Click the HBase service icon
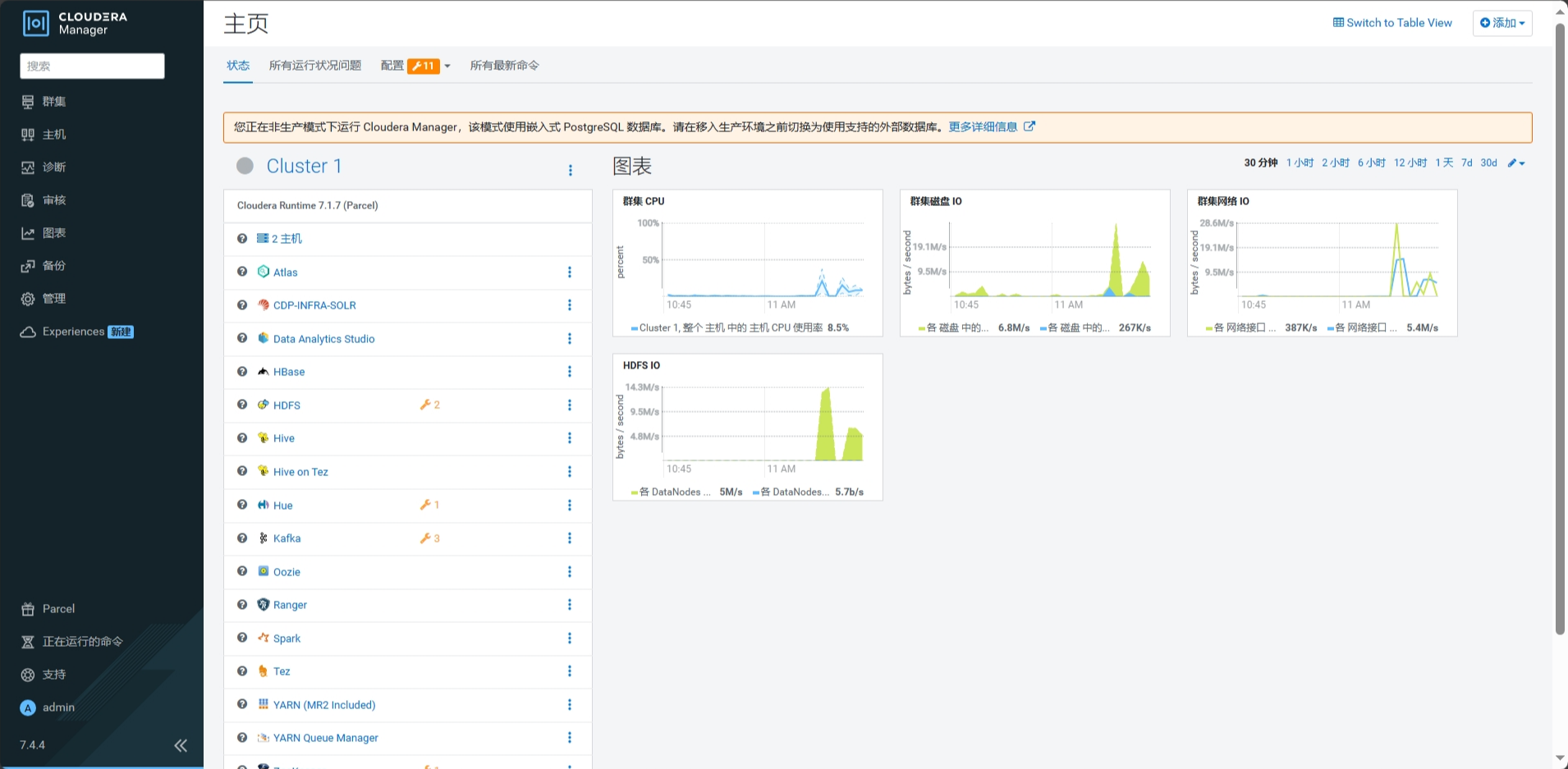1568x769 pixels. [x=263, y=371]
